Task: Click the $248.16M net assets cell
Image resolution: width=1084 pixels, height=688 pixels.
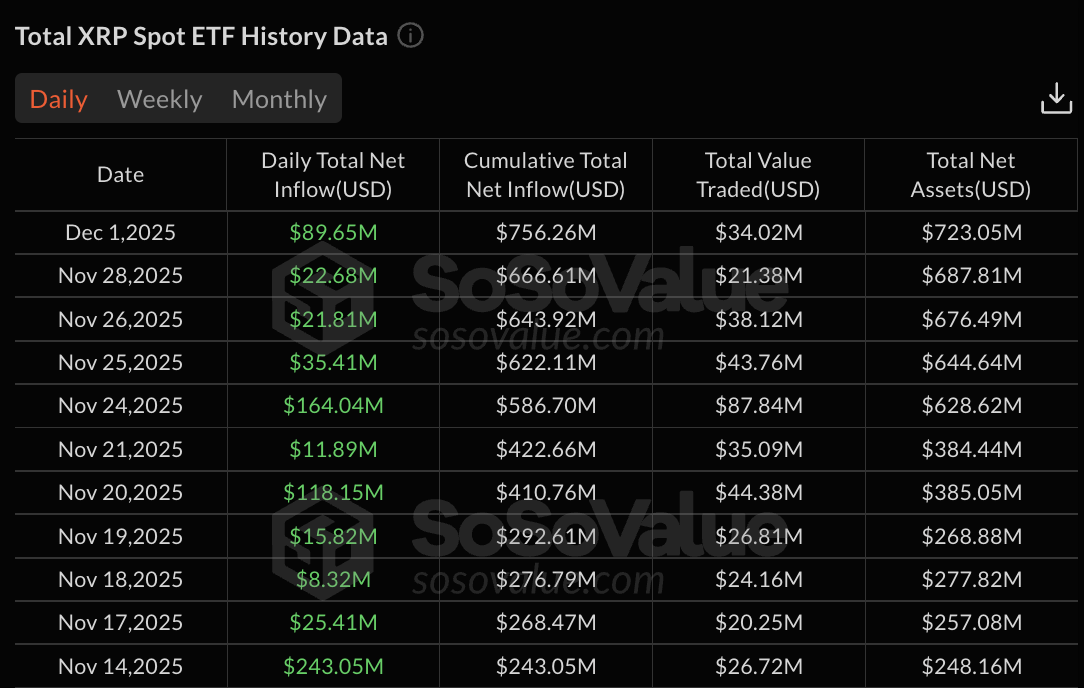Action: point(971,666)
